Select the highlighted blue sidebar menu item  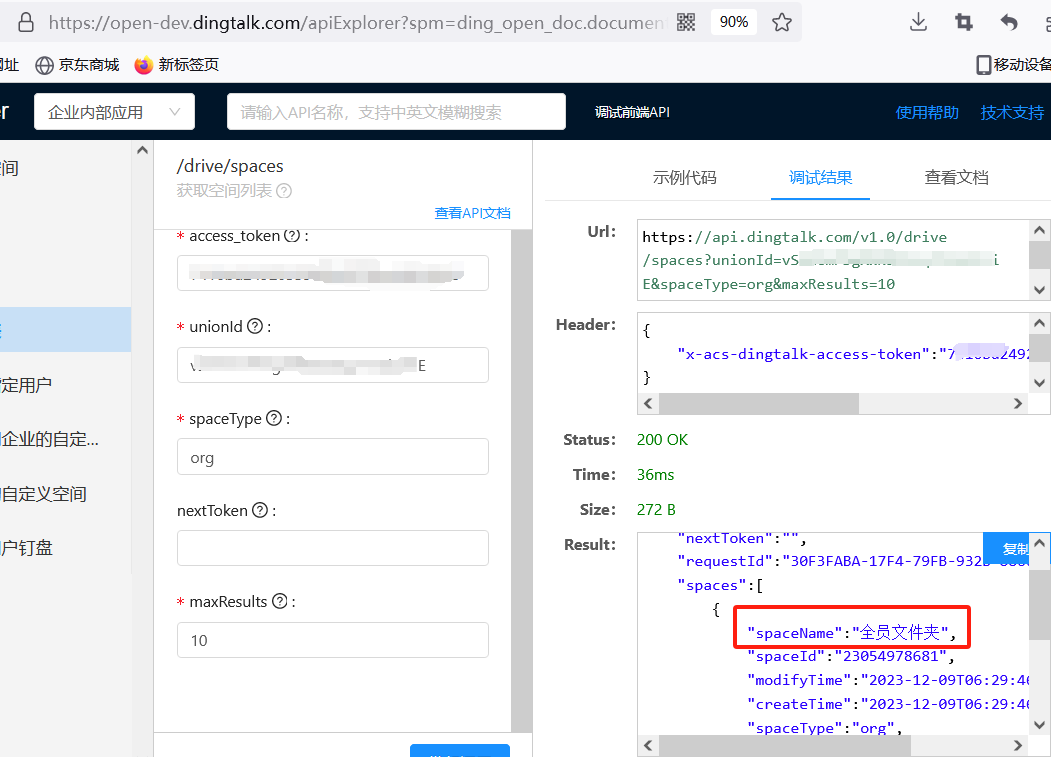pyautogui.click(x=65, y=330)
